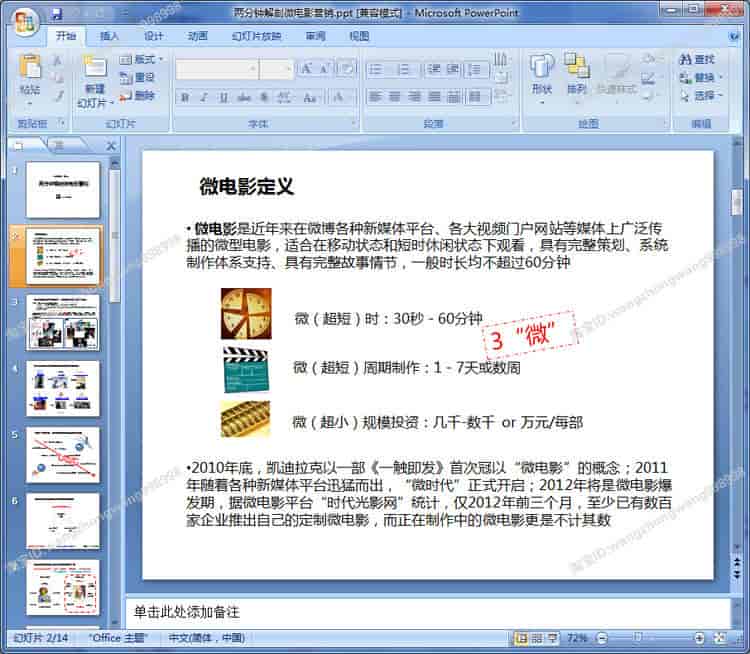Click the Shape Fill icon
Screen dimensions: 750x654
649,59
